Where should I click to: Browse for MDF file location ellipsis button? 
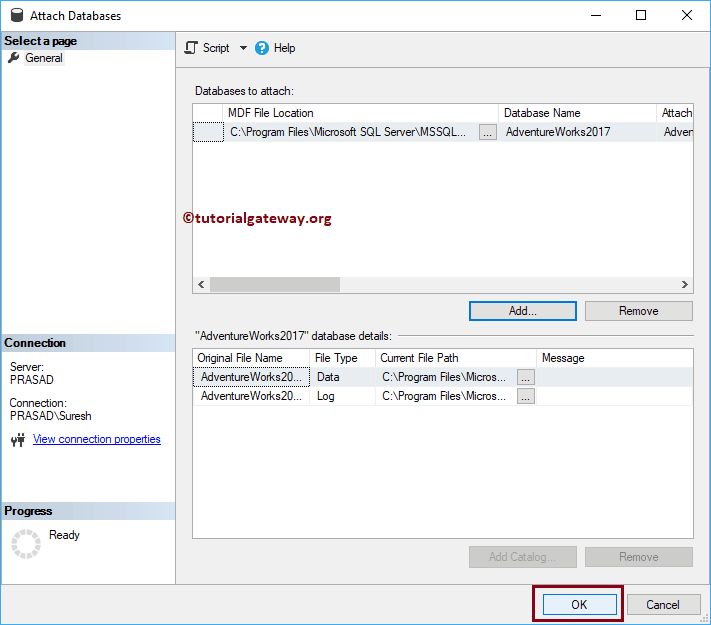487,132
